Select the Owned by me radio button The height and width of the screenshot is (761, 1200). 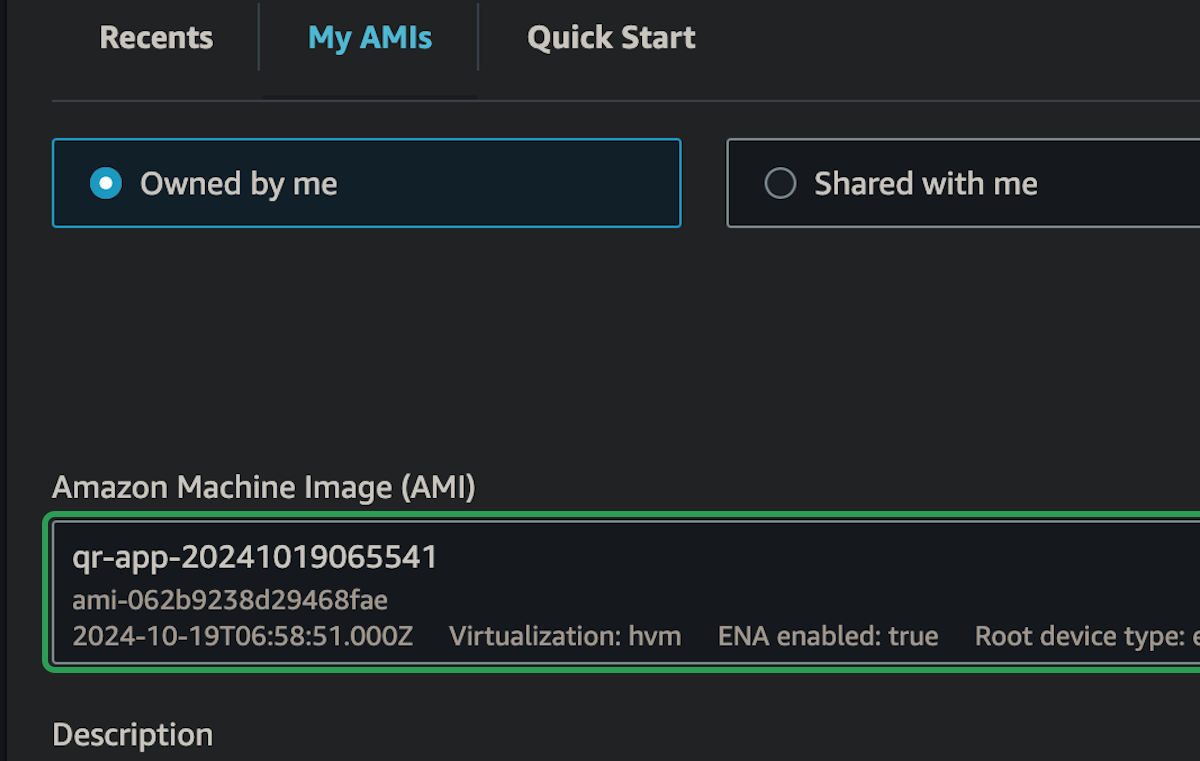point(106,183)
